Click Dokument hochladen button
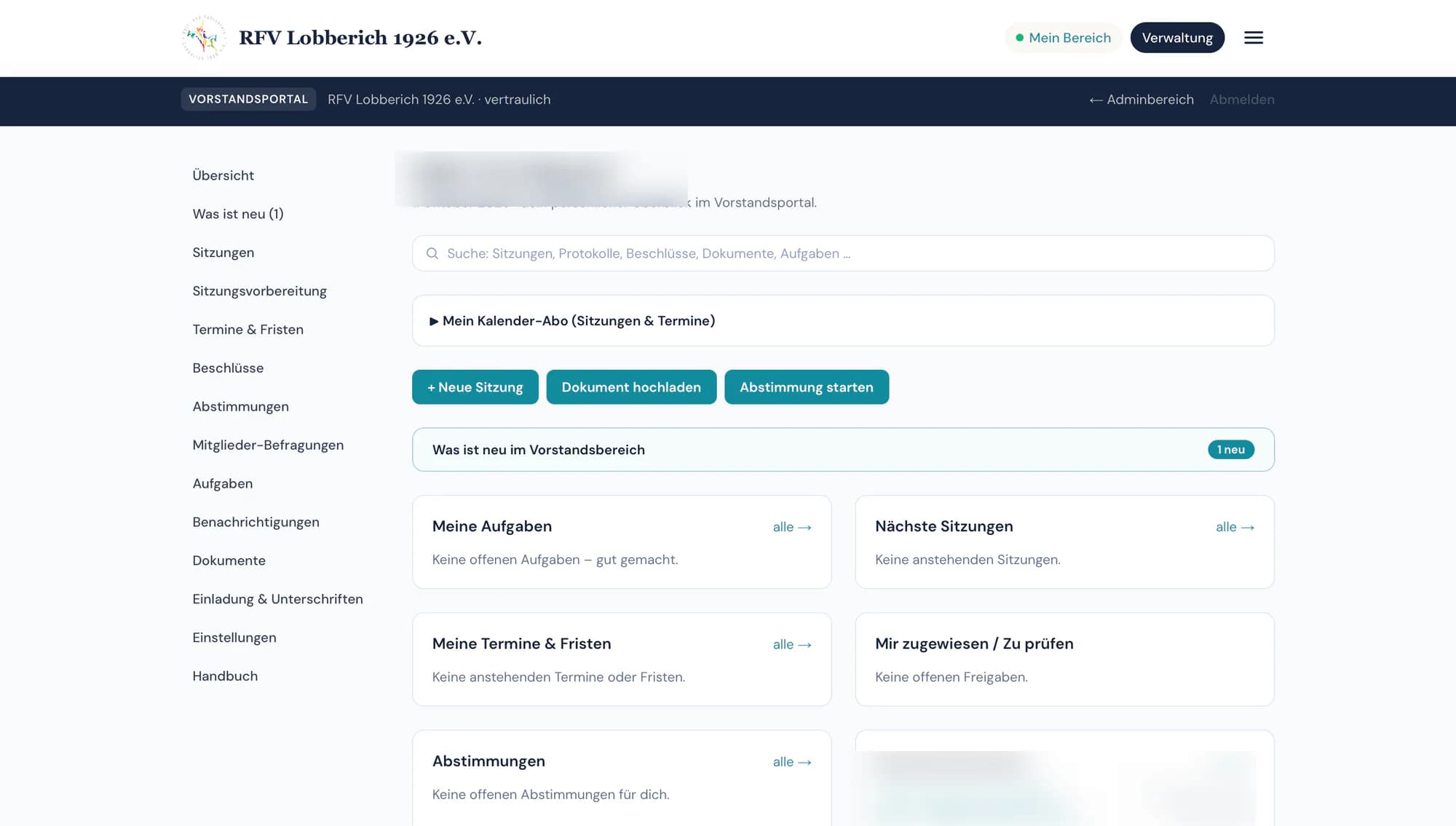This screenshot has height=826, width=1456. [631, 387]
